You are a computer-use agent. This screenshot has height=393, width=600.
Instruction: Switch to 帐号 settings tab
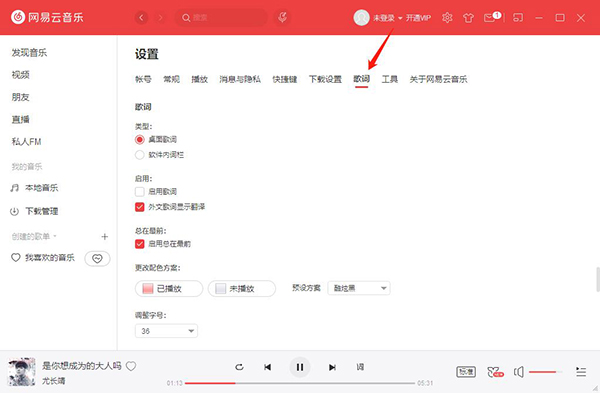coord(143,79)
